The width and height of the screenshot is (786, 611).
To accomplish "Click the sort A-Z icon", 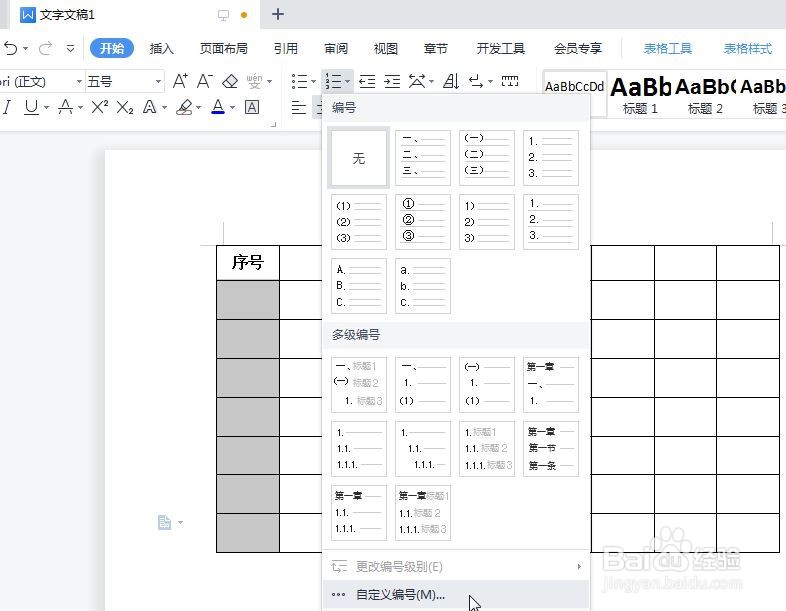I will click(x=451, y=81).
